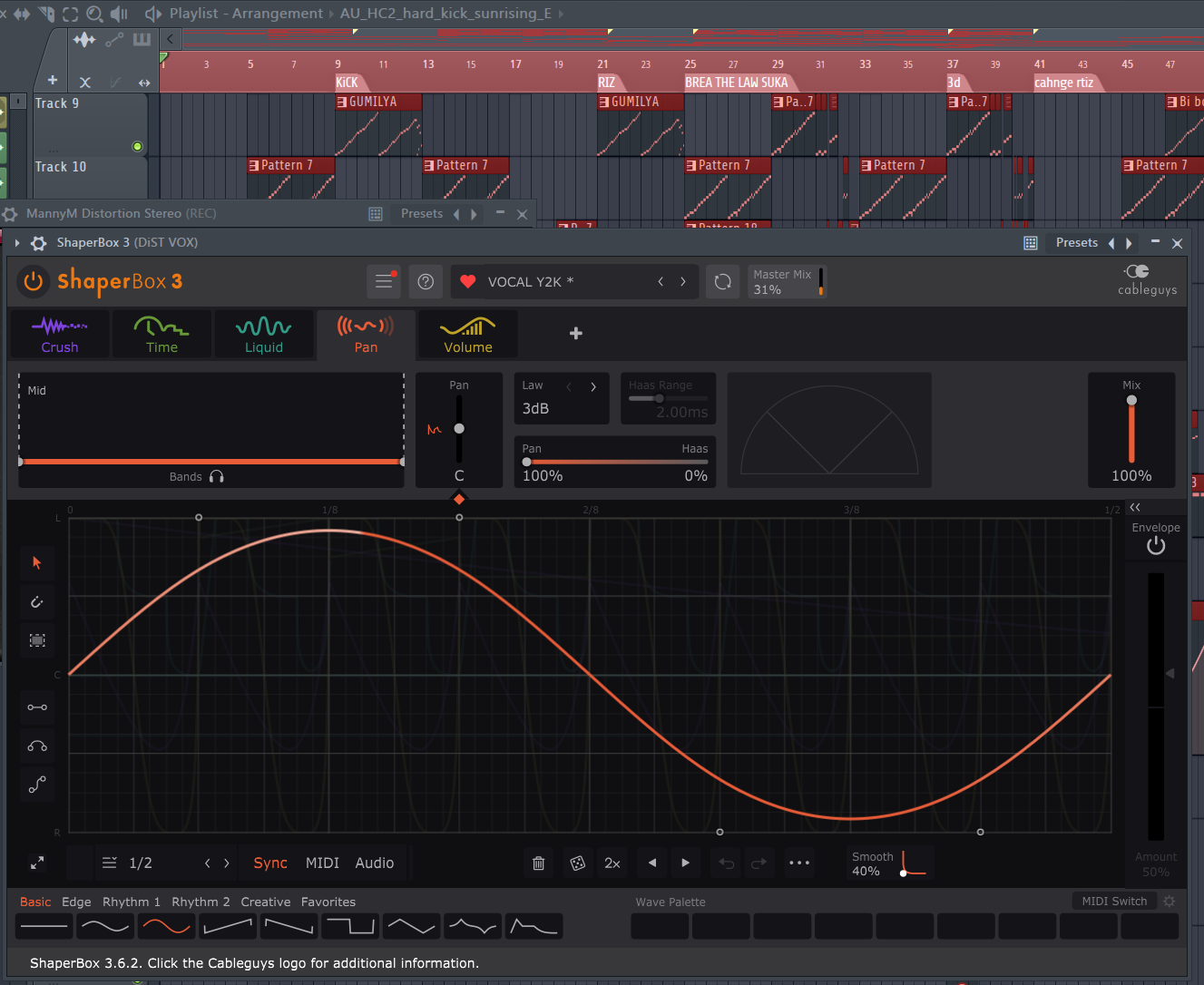Select MIDI trigger mode
The image size is (1204, 985).
click(322, 863)
